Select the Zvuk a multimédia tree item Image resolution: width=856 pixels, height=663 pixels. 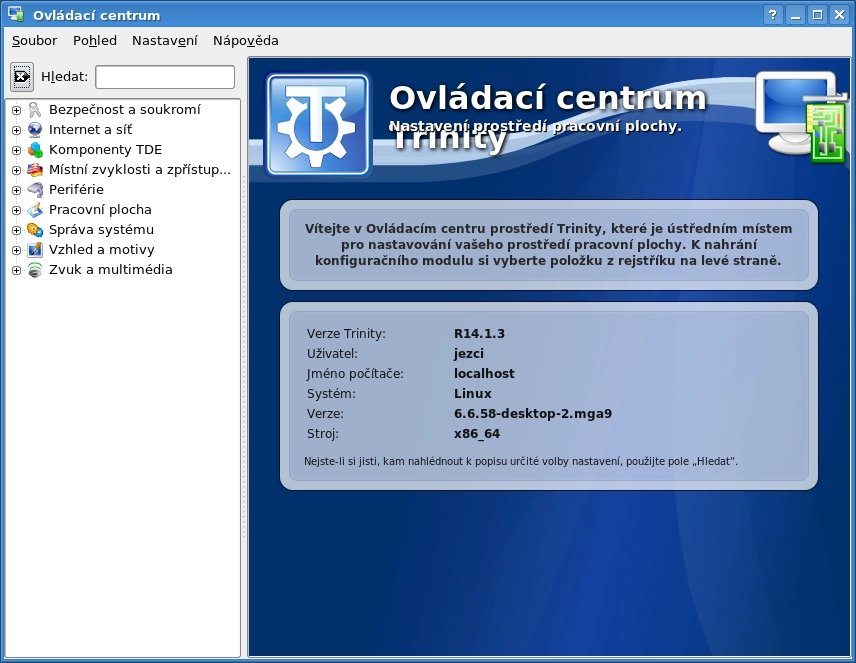111,270
